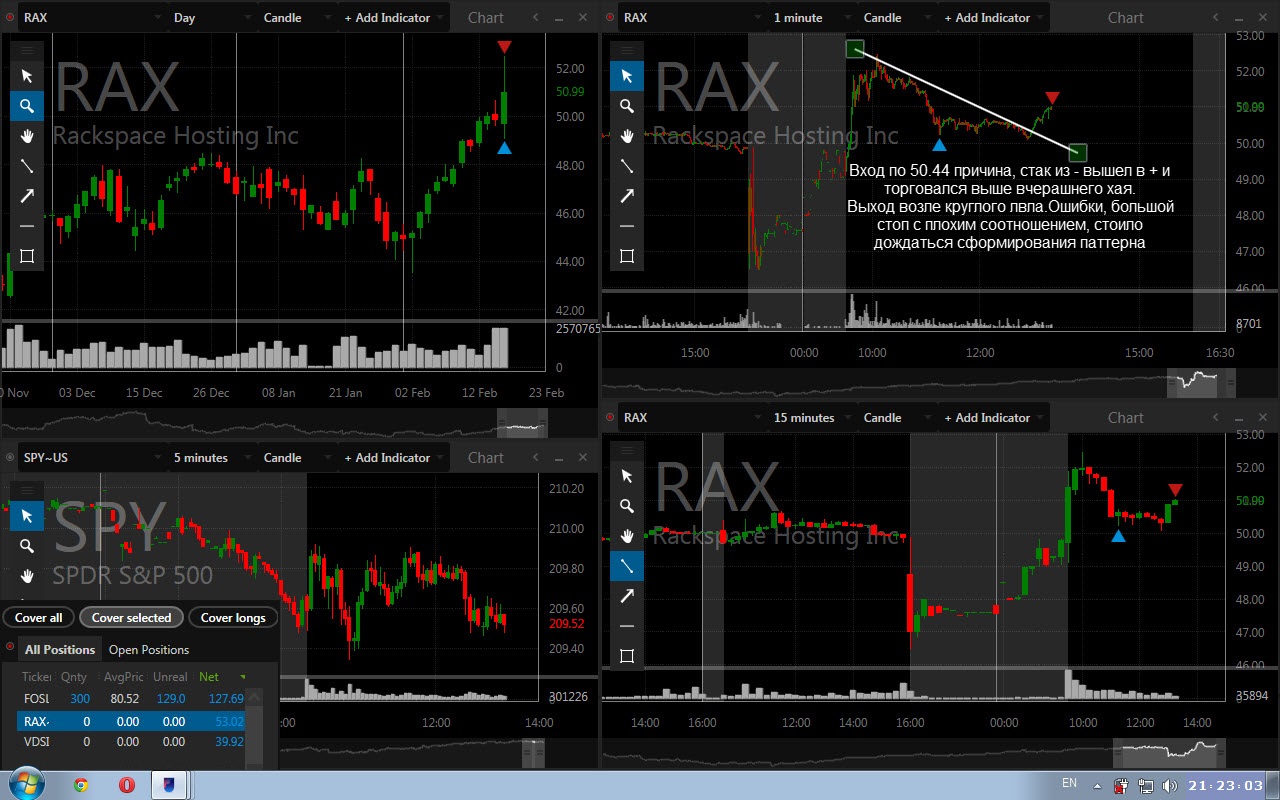1280x800 pixels.
Task: Sort positions by the AvgPric column header
Action: coord(123,677)
